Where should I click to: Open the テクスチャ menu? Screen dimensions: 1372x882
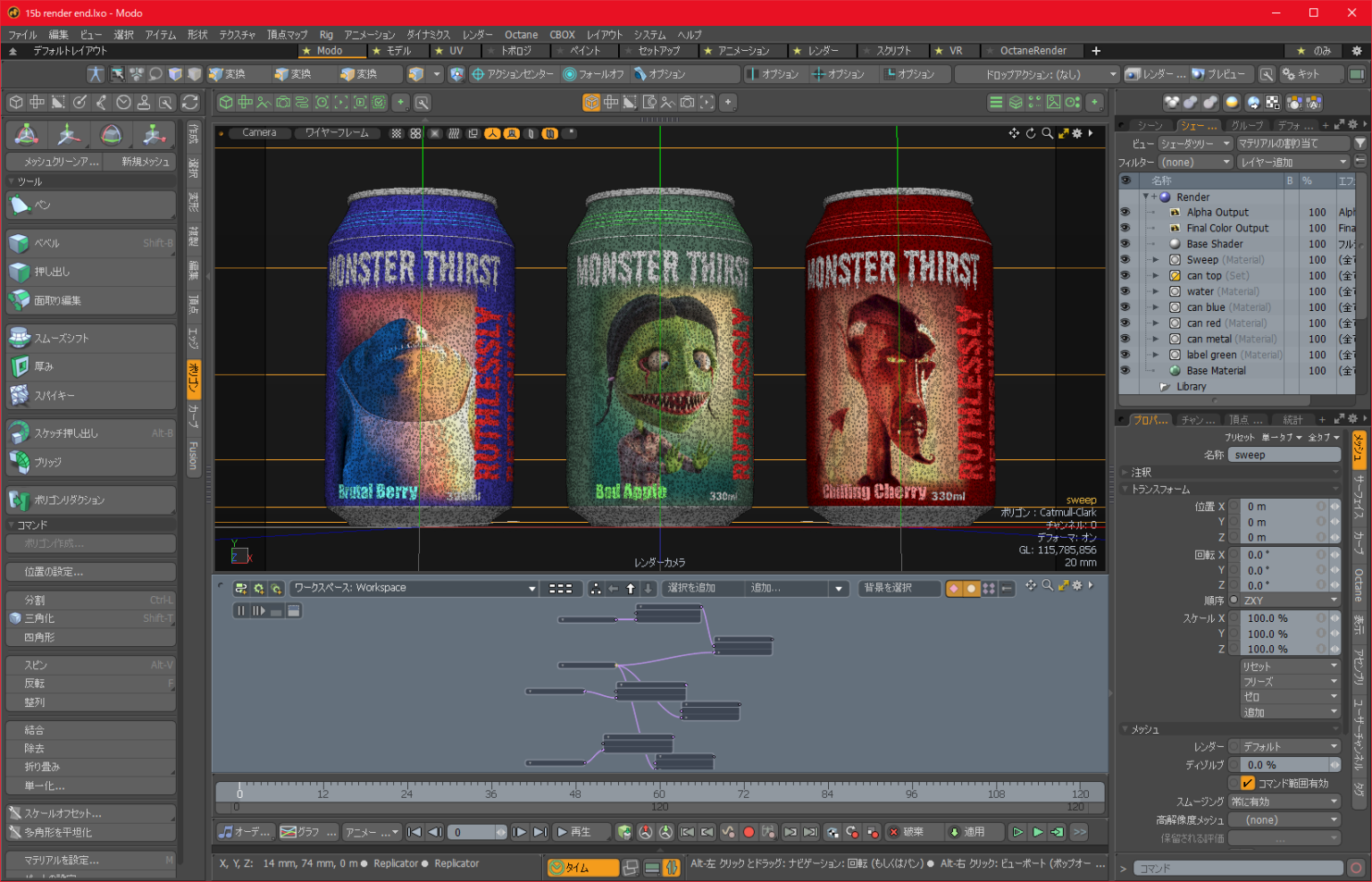pos(236,34)
